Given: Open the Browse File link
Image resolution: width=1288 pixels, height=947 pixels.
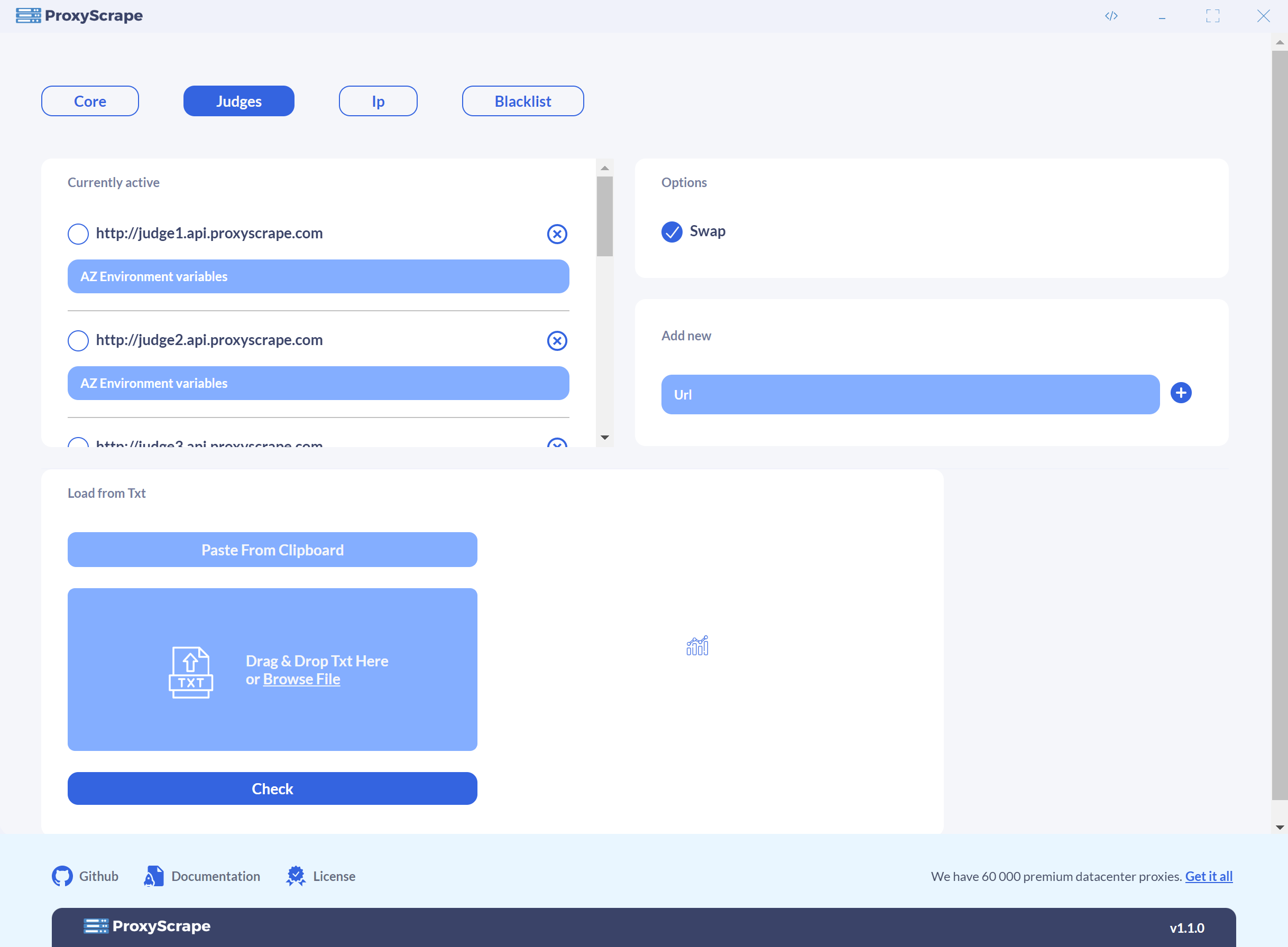Looking at the screenshot, I should click(301, 679).
